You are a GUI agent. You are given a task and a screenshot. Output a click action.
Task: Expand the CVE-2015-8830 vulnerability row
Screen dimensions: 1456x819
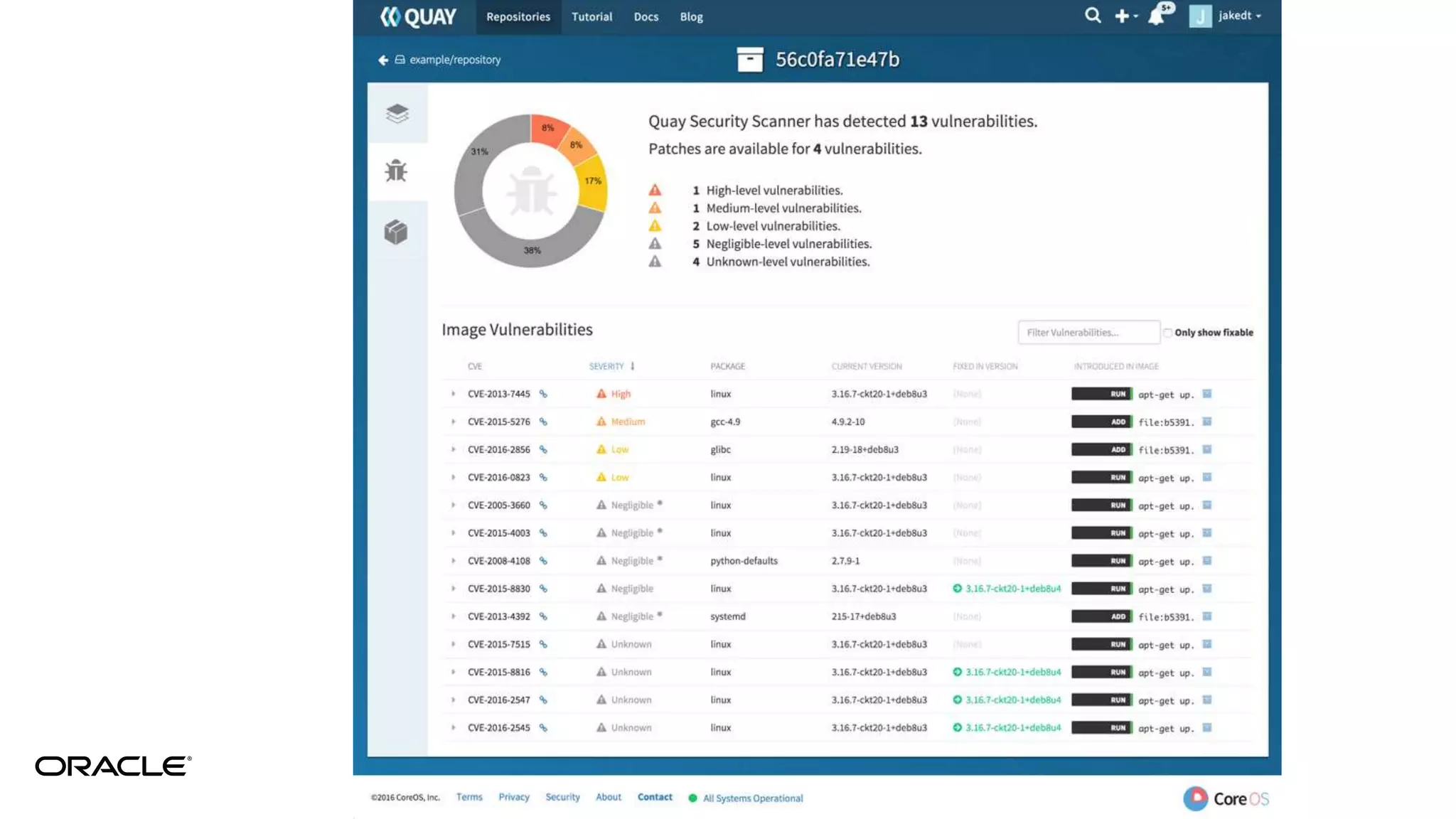tap(453, 589)
